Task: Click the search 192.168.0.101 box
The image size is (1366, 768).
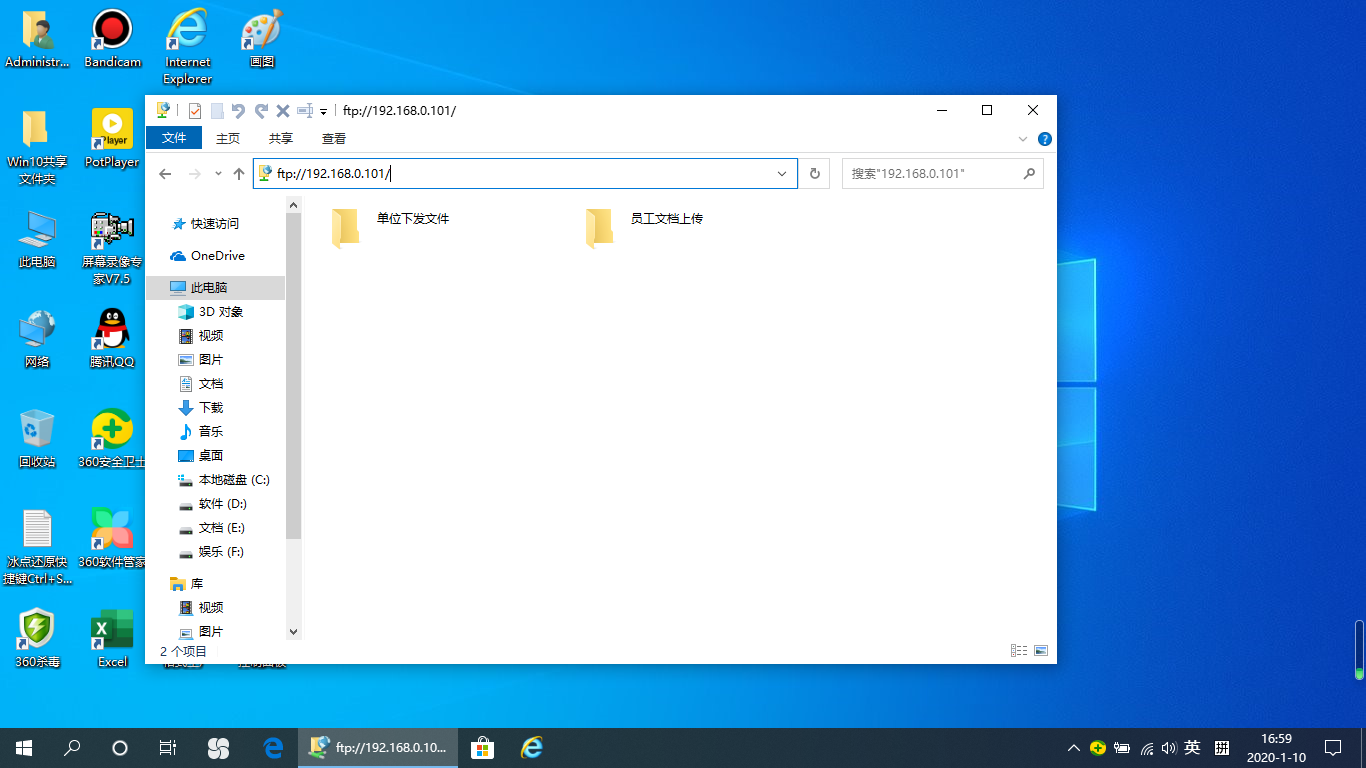Action: (x=942, y=174)
